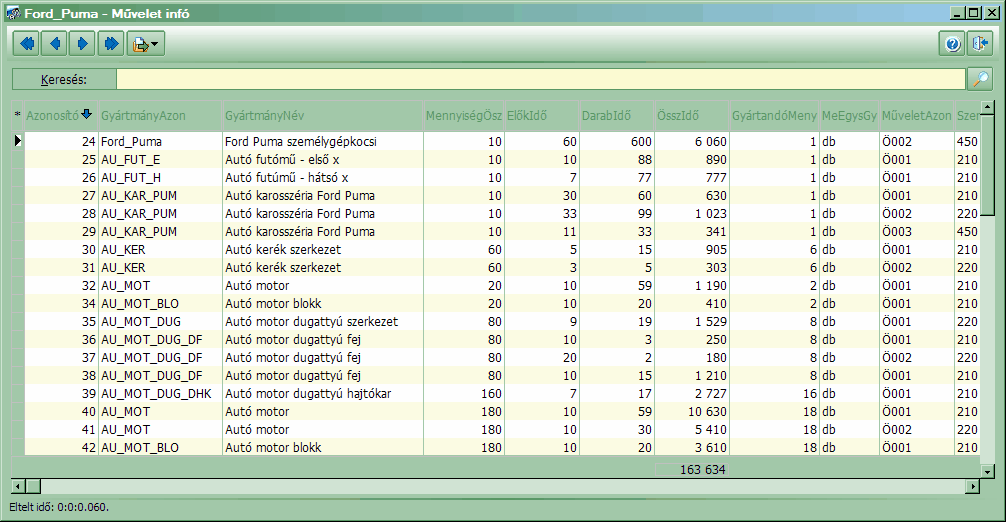
Task: Select row 32 AU_MOT cell
Action: pyautogui.click(x=160, y=285)
